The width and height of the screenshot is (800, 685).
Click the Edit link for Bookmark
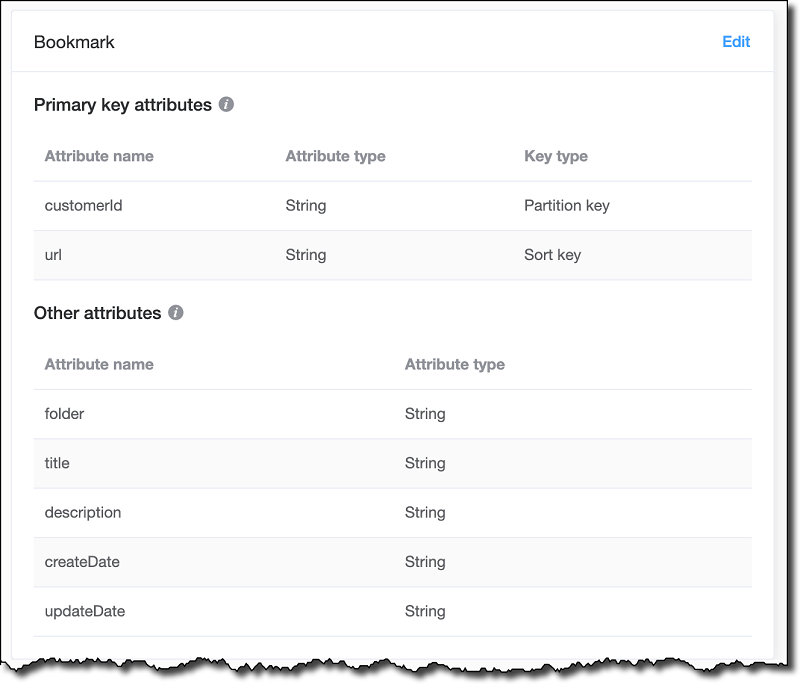[x=736, y=42]
